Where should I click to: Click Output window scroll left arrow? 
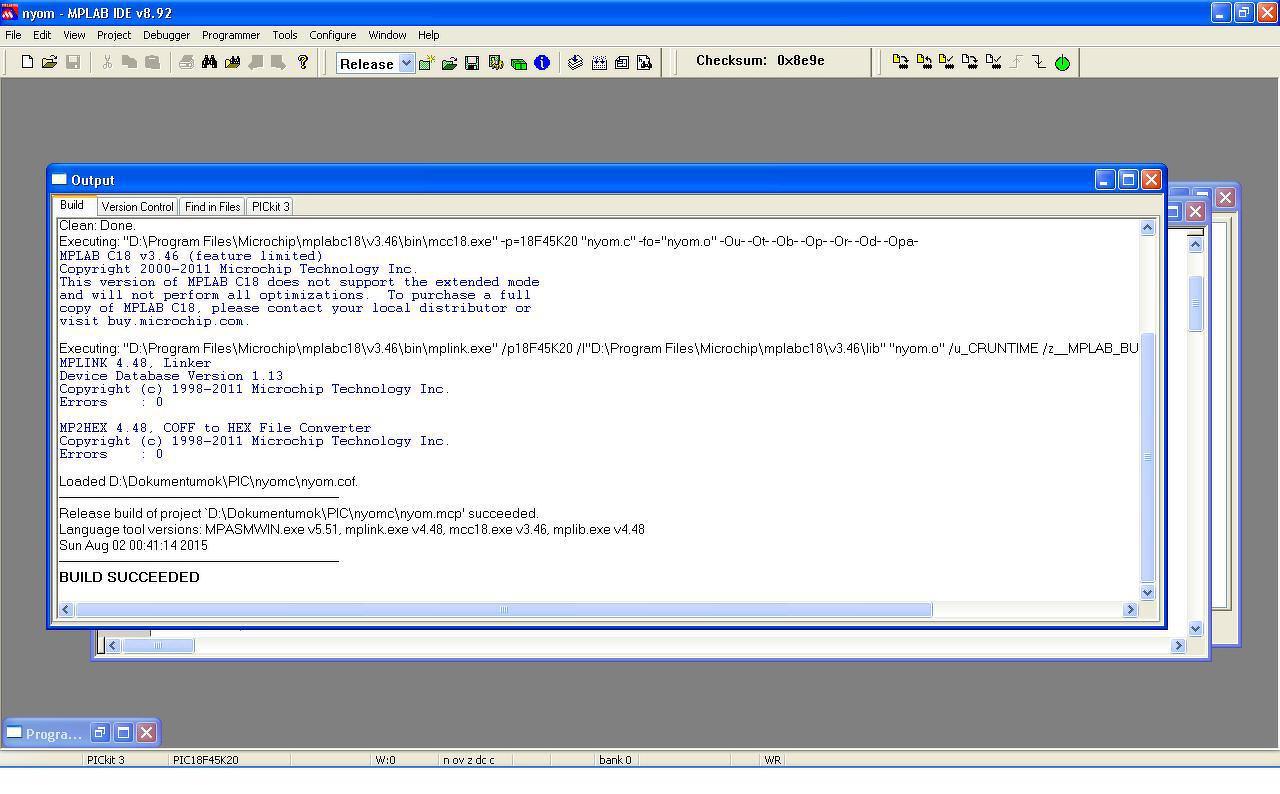pos(66,610)
